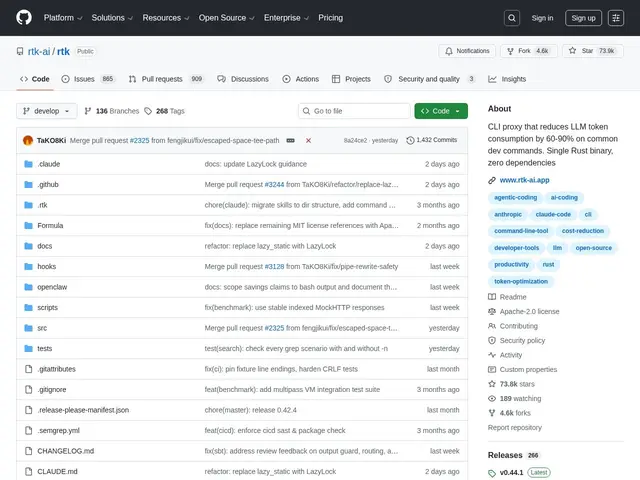Click the claude-code topic tag
The height and width of the screenshot is (480, 640).
coord(553,214)
